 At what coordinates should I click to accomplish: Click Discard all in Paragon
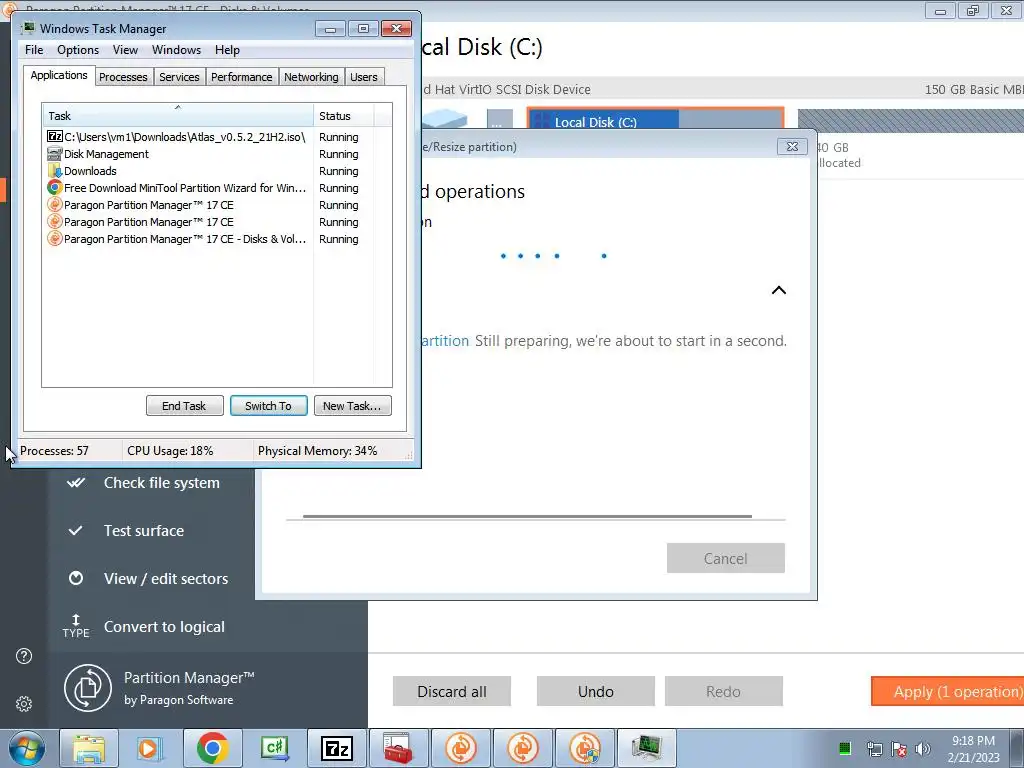452,691
